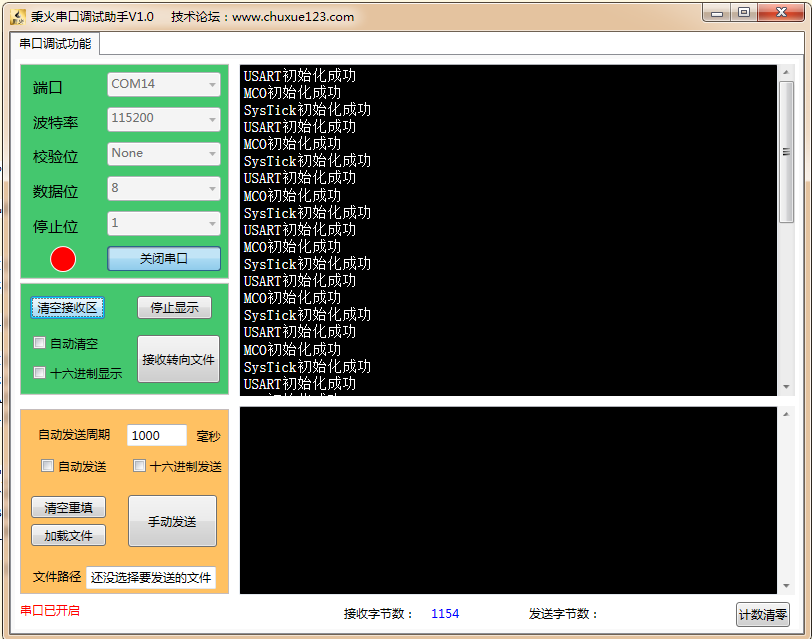Click the app icon in title bar
The image size is (812, 639).
click(x=17, y=17)
